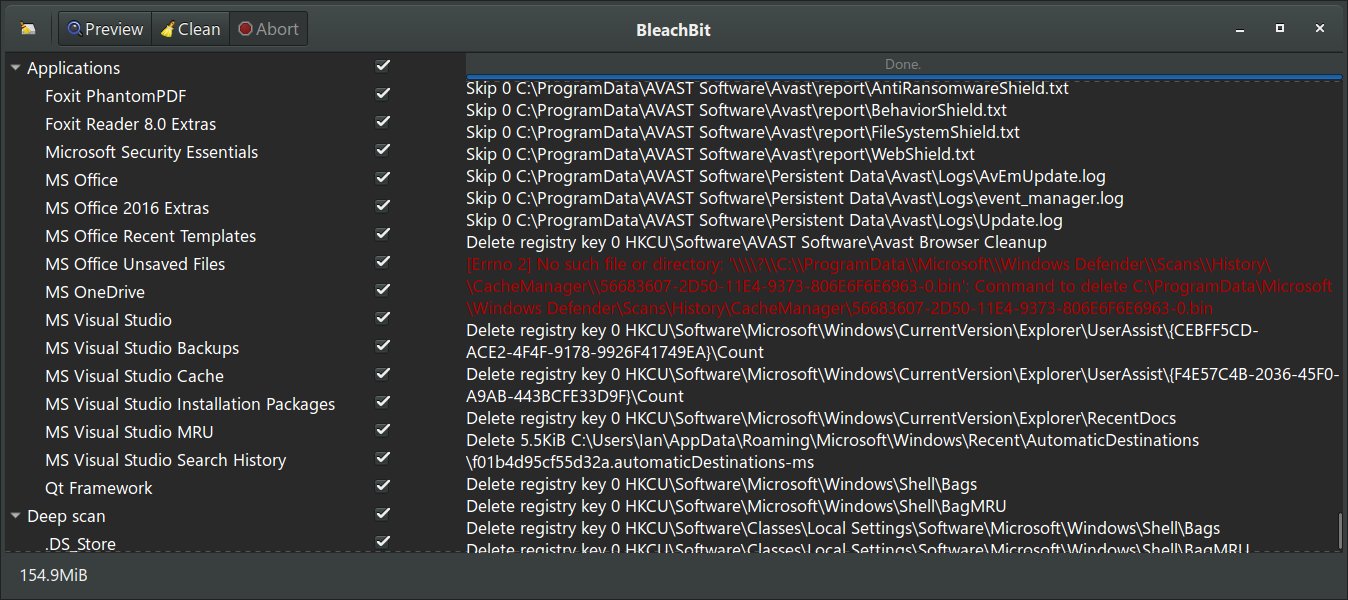Toggle MS Visual Studio Installation Packages checkbox
1348x600 pixels.
click(383, 402)
